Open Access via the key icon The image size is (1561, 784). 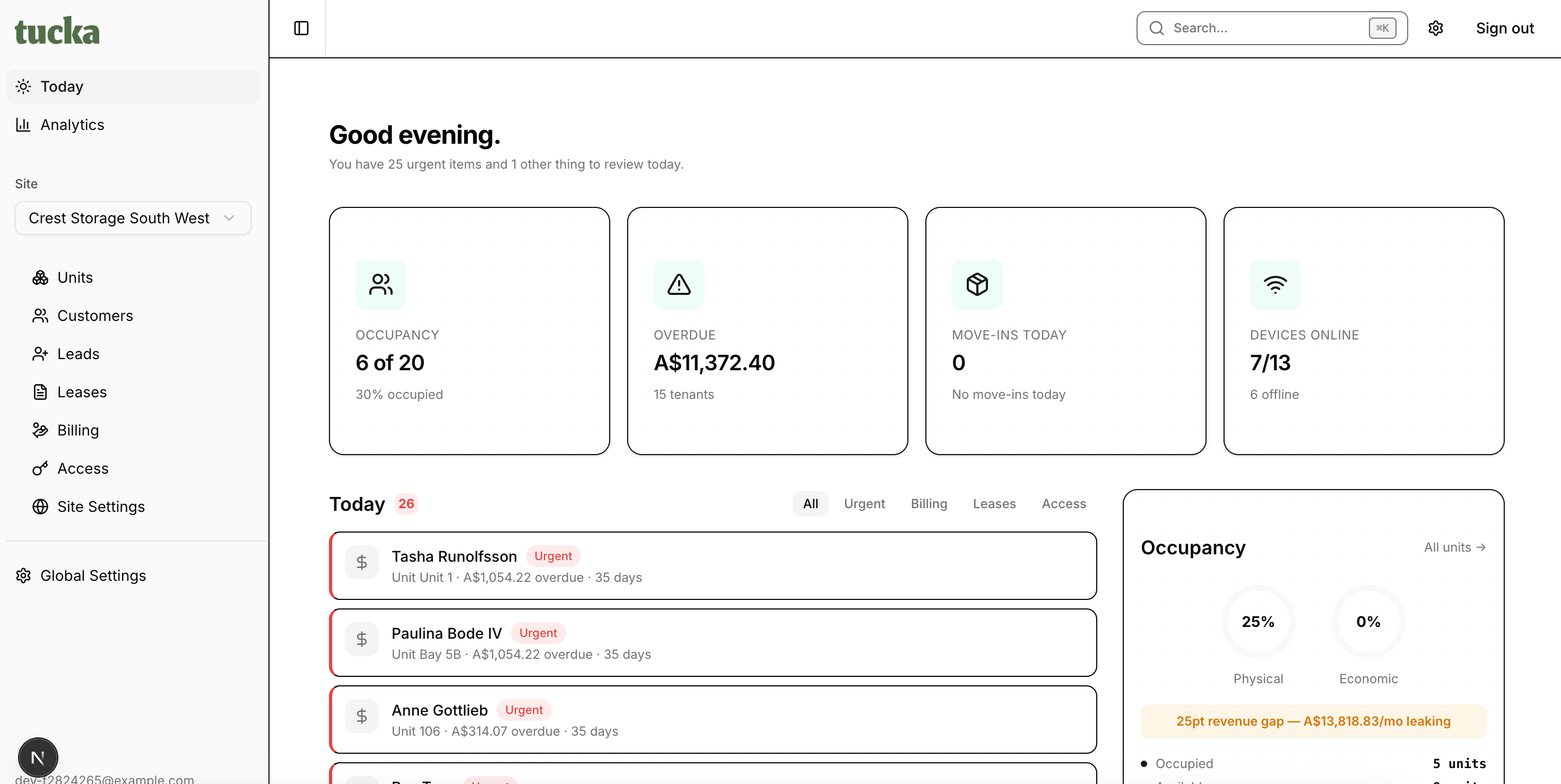click(x=40, y=468)
